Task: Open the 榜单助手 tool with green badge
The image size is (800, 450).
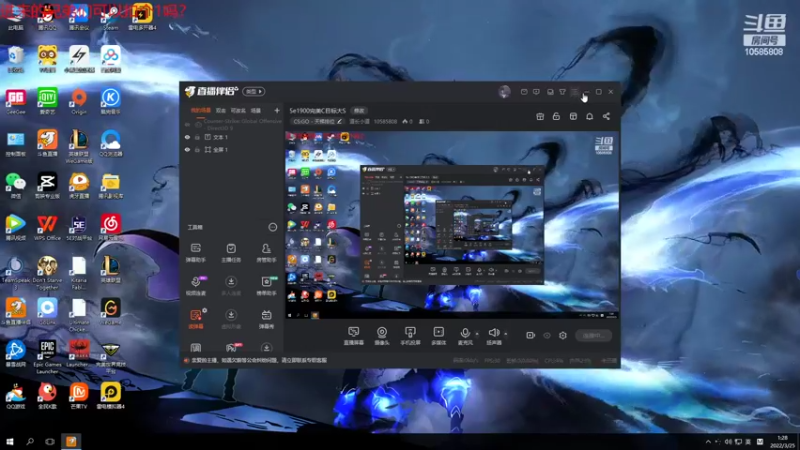Action: pyautogui.click(x=266, y=286)
